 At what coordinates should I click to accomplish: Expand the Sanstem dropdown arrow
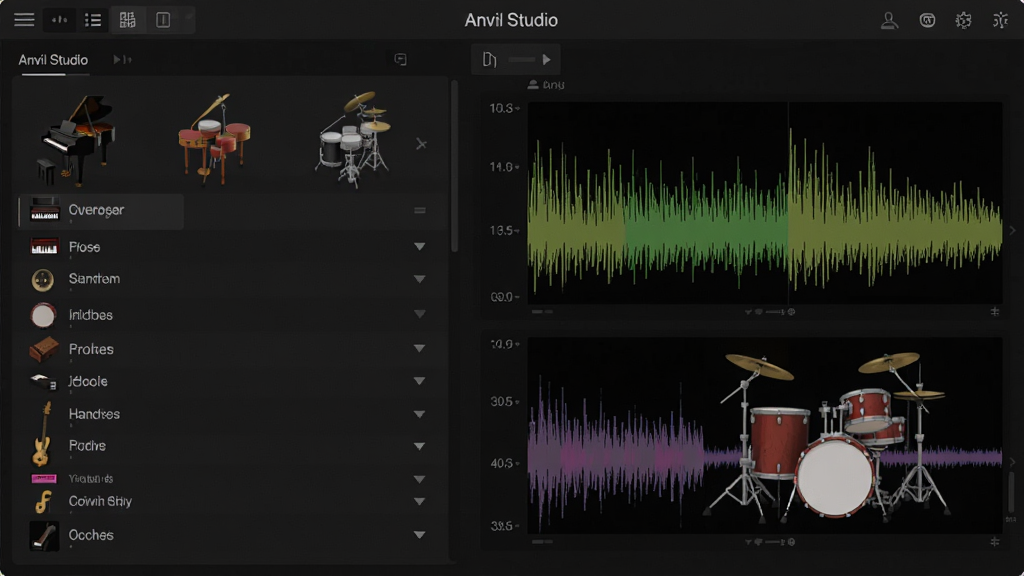click(x=419, y=279)
